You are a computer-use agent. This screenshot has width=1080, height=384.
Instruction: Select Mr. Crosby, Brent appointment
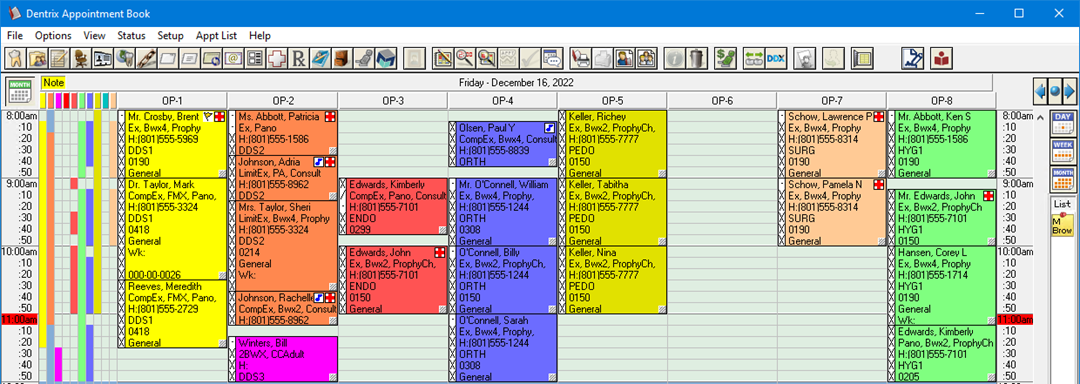tap(172, 144)
